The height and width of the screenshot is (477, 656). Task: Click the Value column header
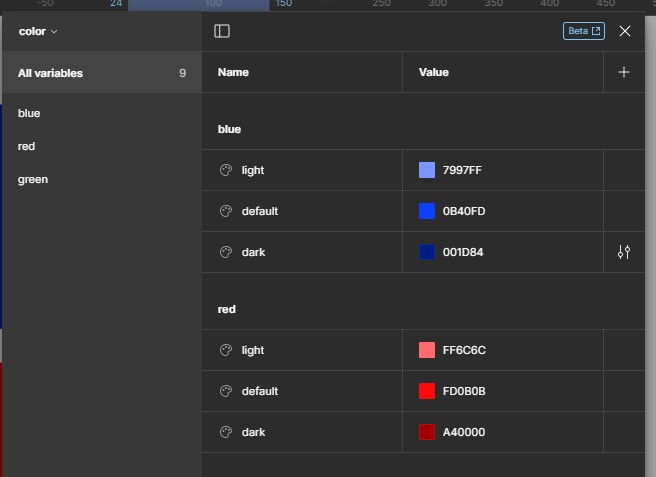click(x=434, y=72)
